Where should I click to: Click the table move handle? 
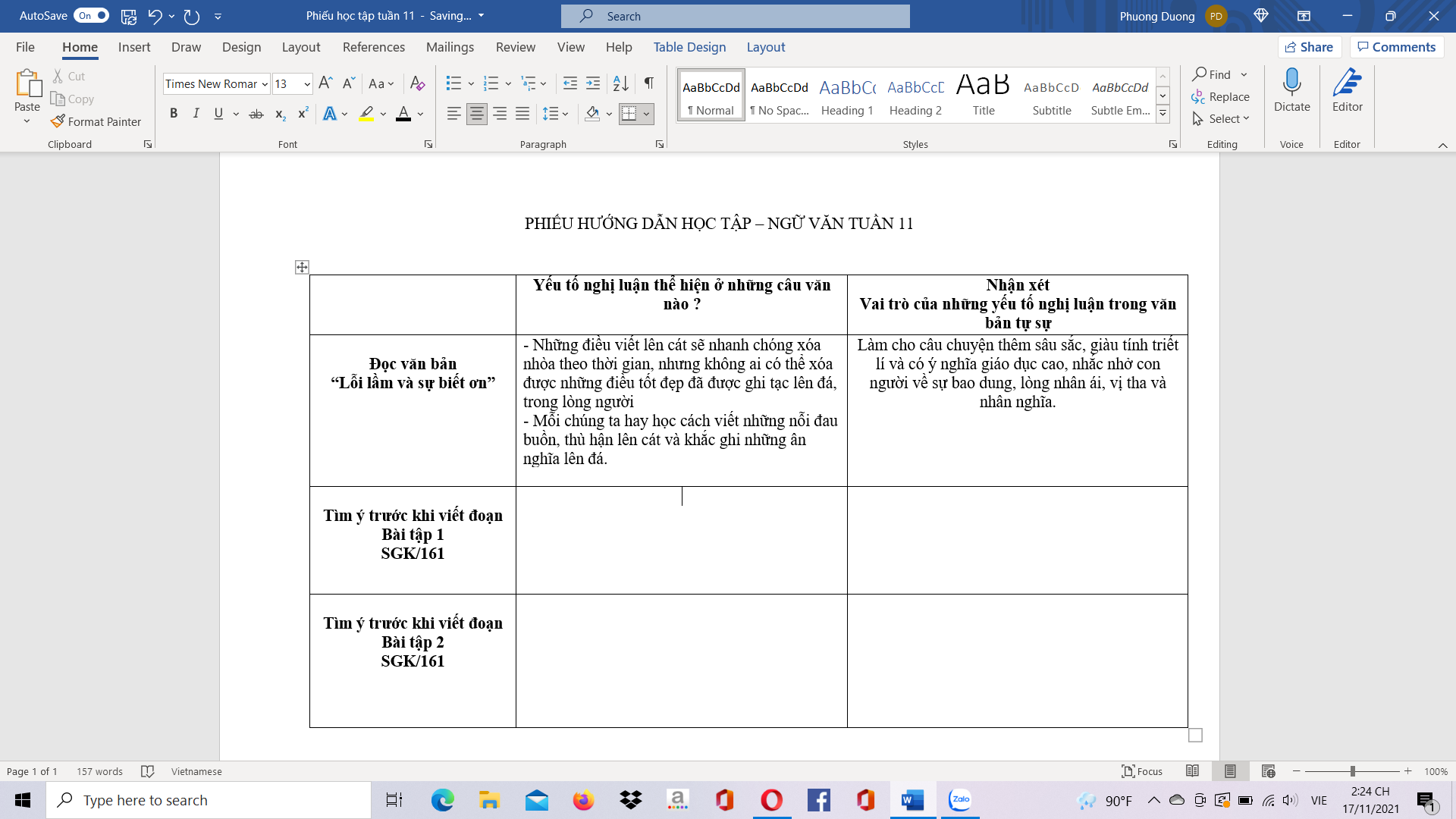[x=302, y=267]
